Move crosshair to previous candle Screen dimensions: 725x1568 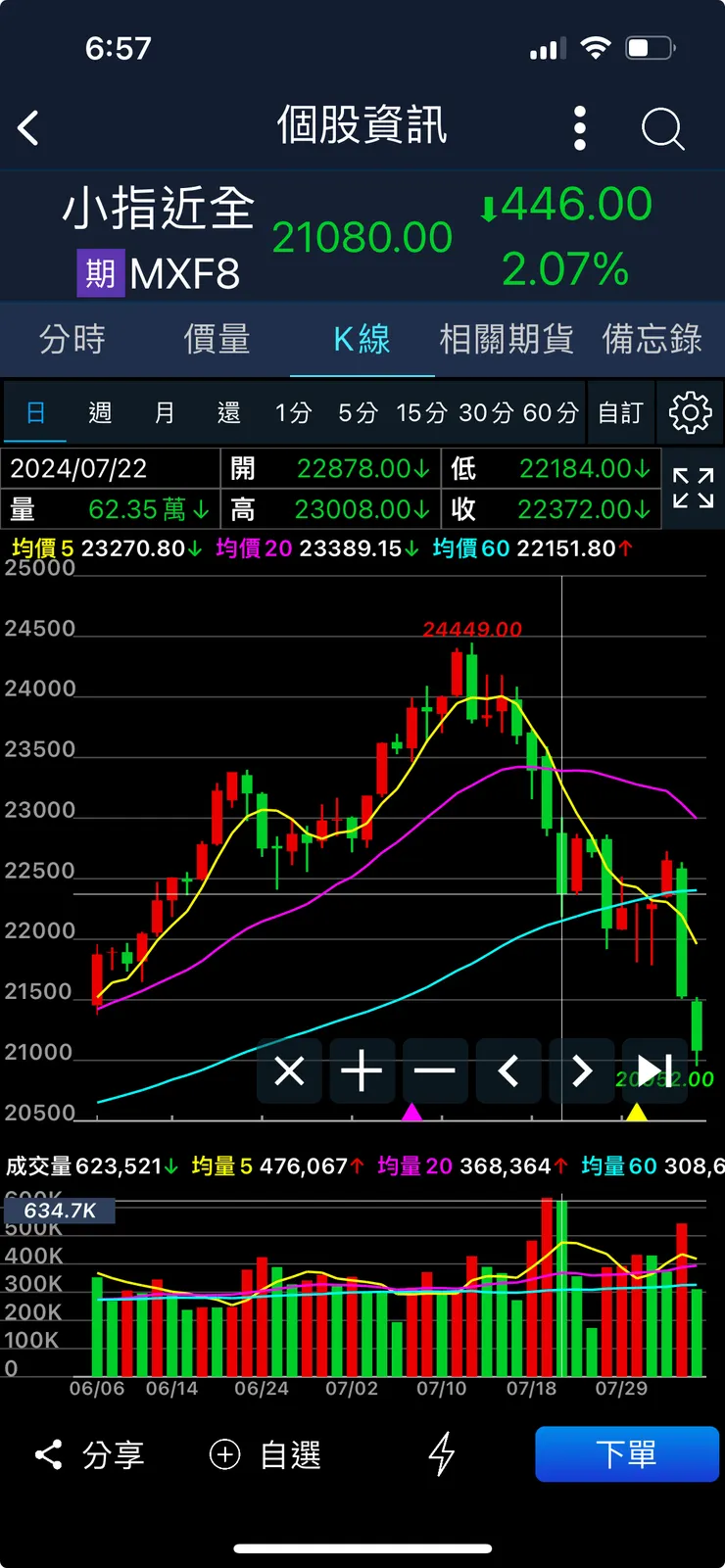507,1070
